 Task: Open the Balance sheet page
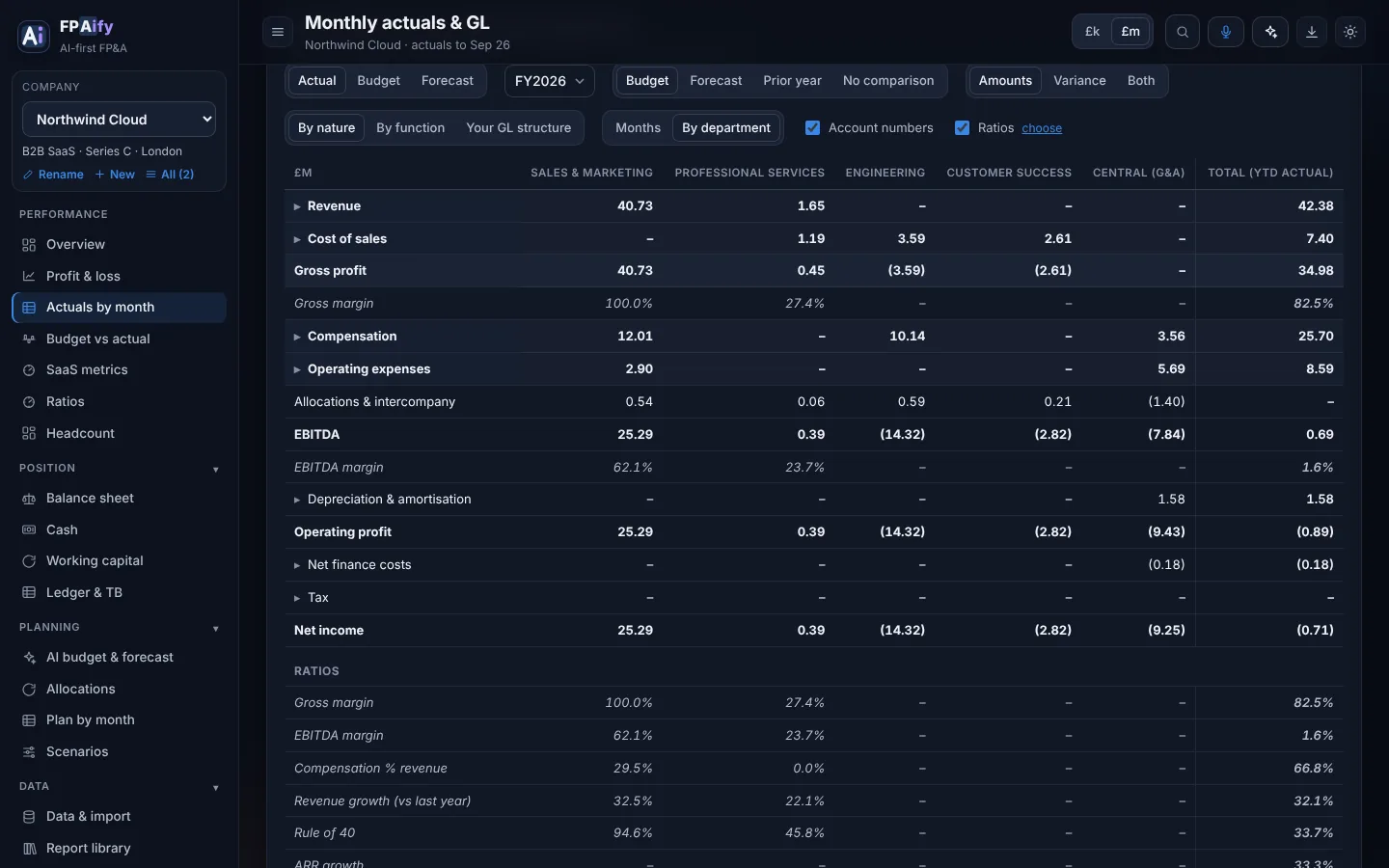coord(120,498)
